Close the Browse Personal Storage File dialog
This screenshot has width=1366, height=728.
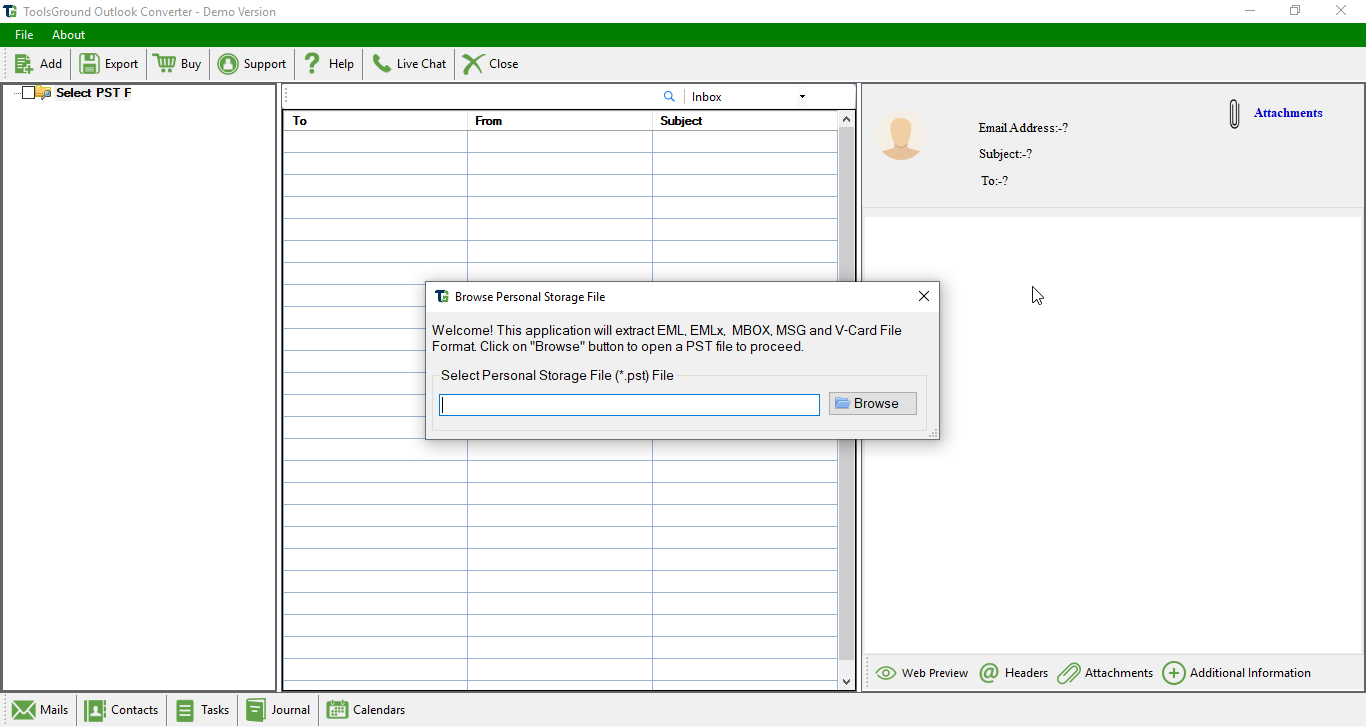click(924, 296)
